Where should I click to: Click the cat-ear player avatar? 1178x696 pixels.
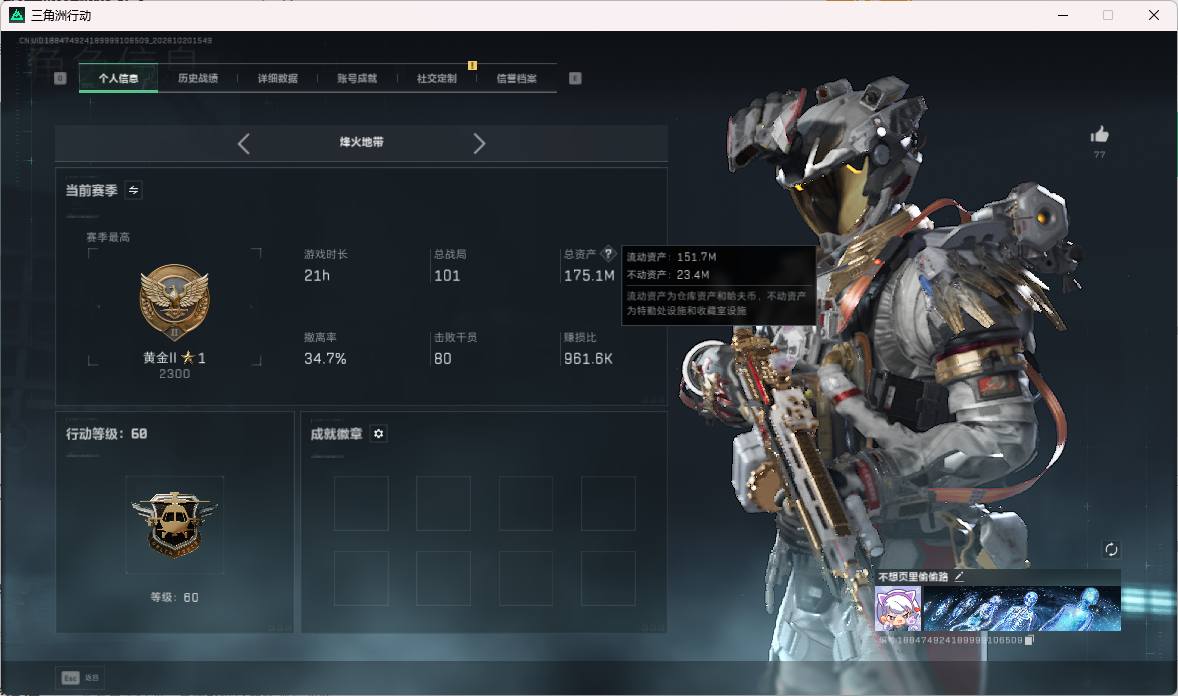coord(898,608)
